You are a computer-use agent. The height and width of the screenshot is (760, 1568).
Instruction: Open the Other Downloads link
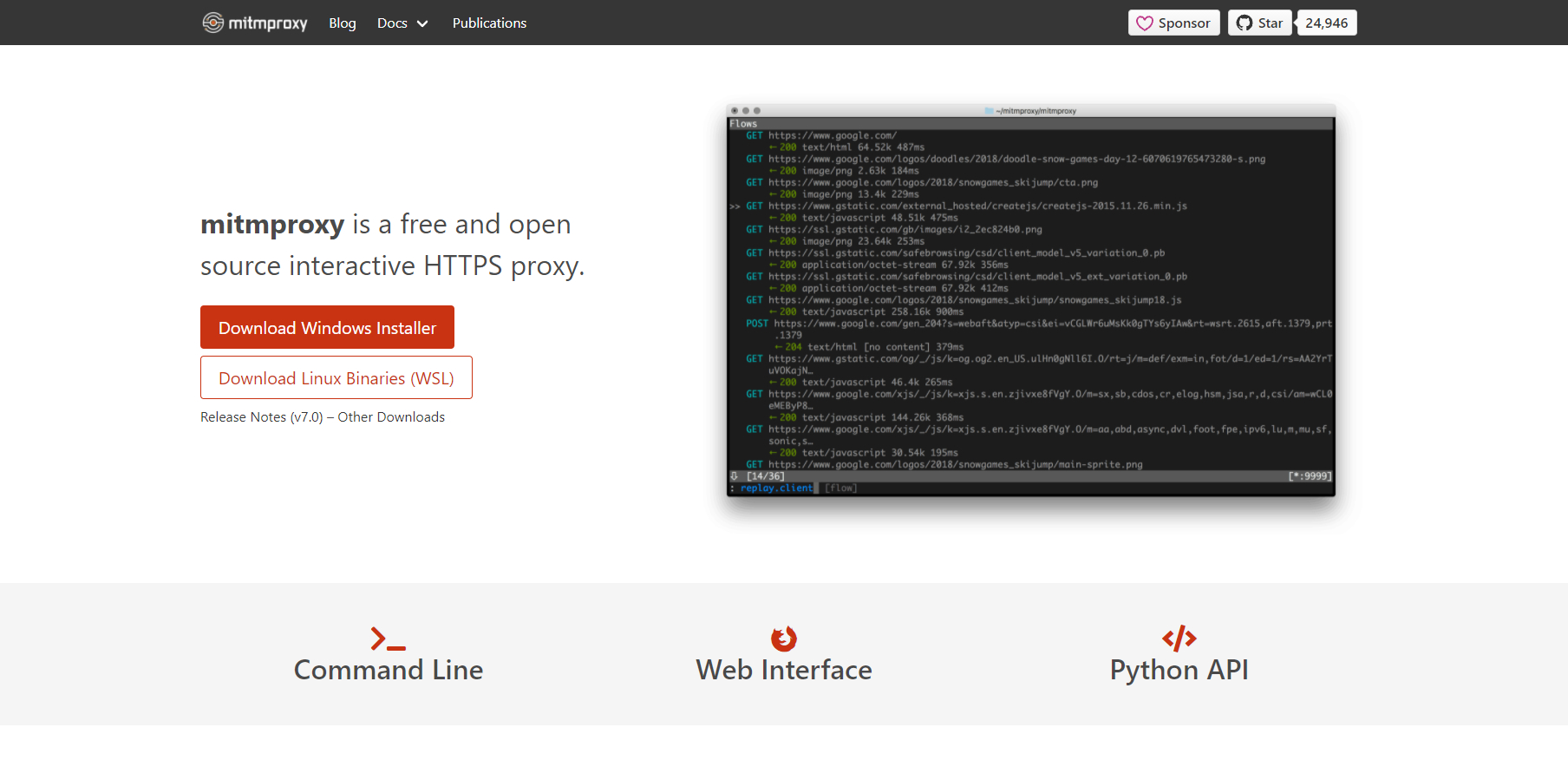point(391,417)
